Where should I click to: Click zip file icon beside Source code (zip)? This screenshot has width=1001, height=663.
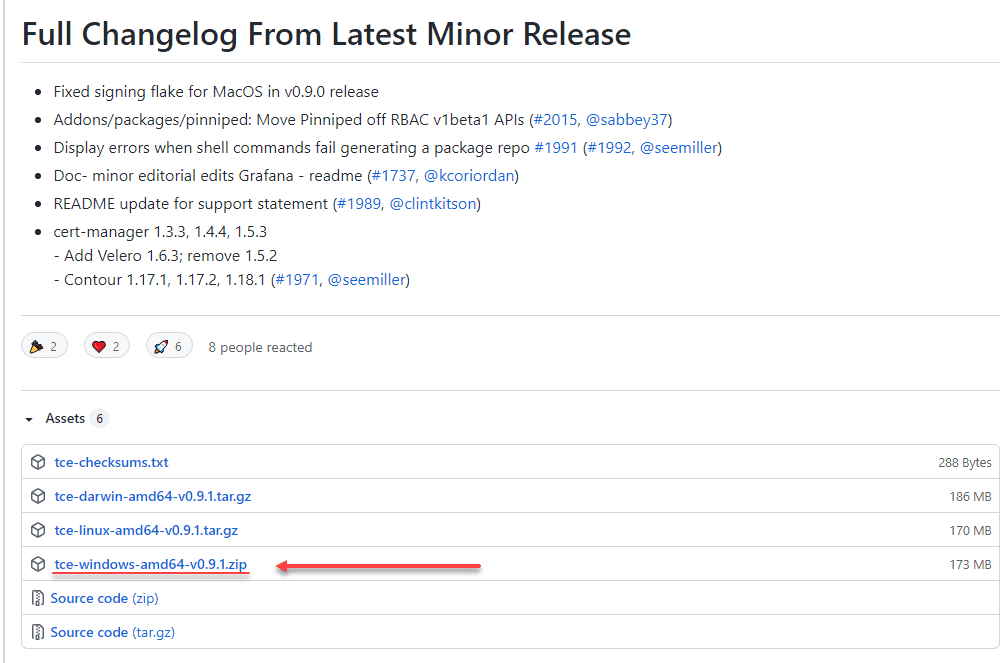click(38, 598)
